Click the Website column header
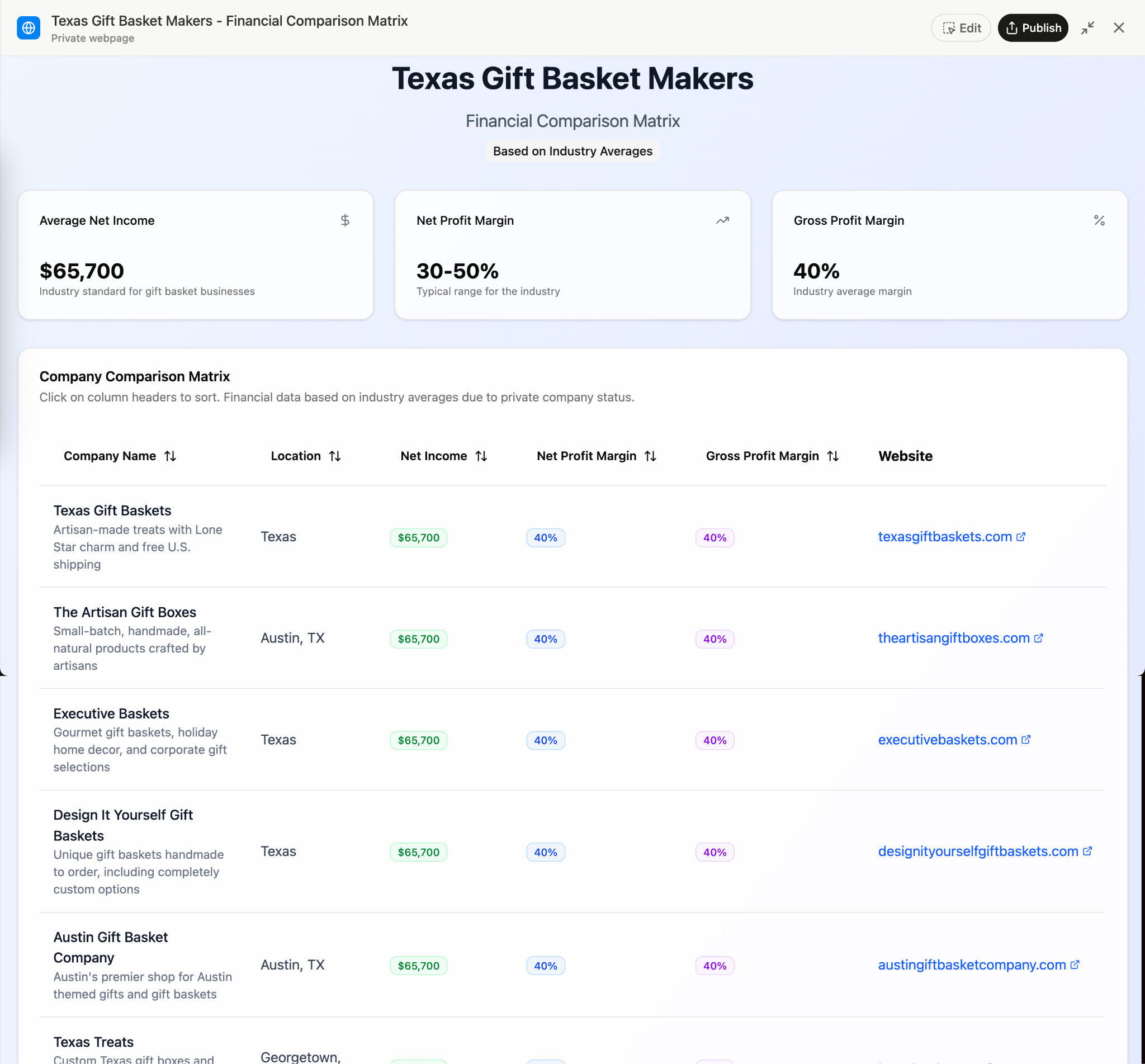This screenshot has width=1145, height=1064. tap(905, 456)
